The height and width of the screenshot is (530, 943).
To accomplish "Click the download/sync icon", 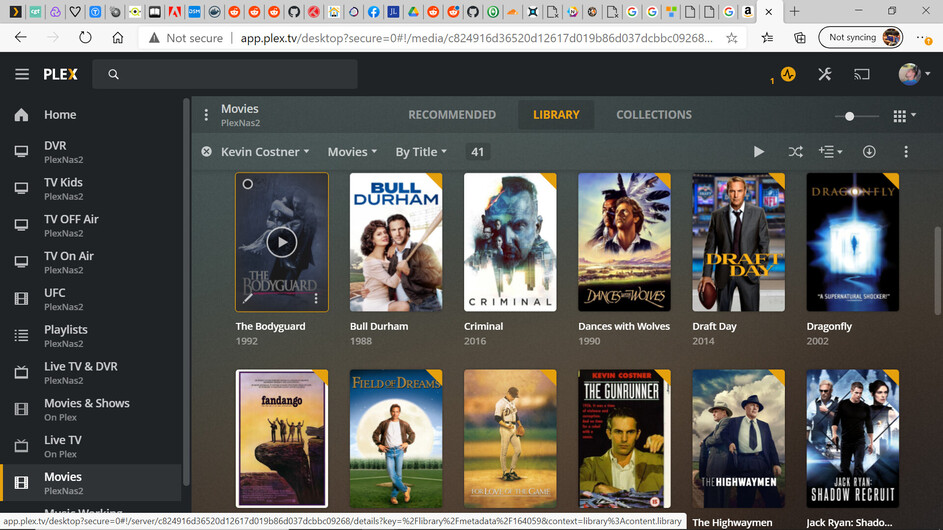I will (869, 152).
